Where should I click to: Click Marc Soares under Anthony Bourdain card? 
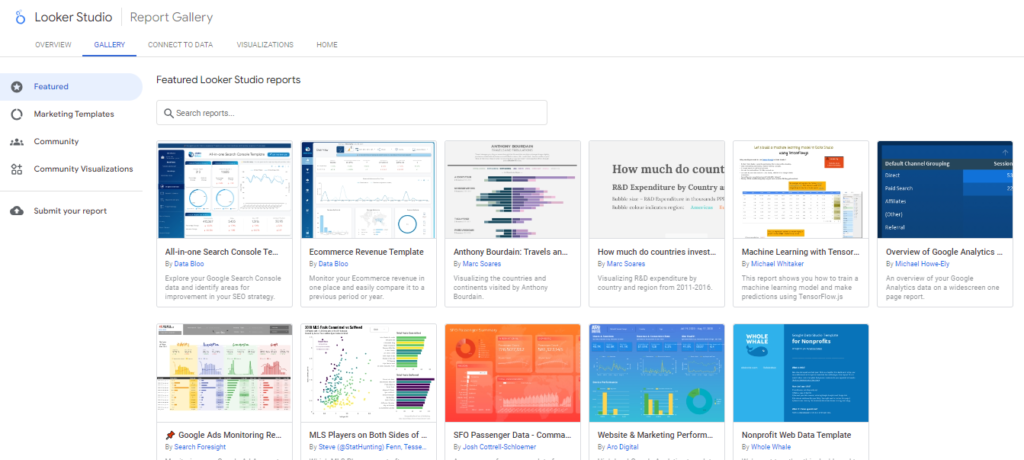pyautogui.click(x=481, y=264)
